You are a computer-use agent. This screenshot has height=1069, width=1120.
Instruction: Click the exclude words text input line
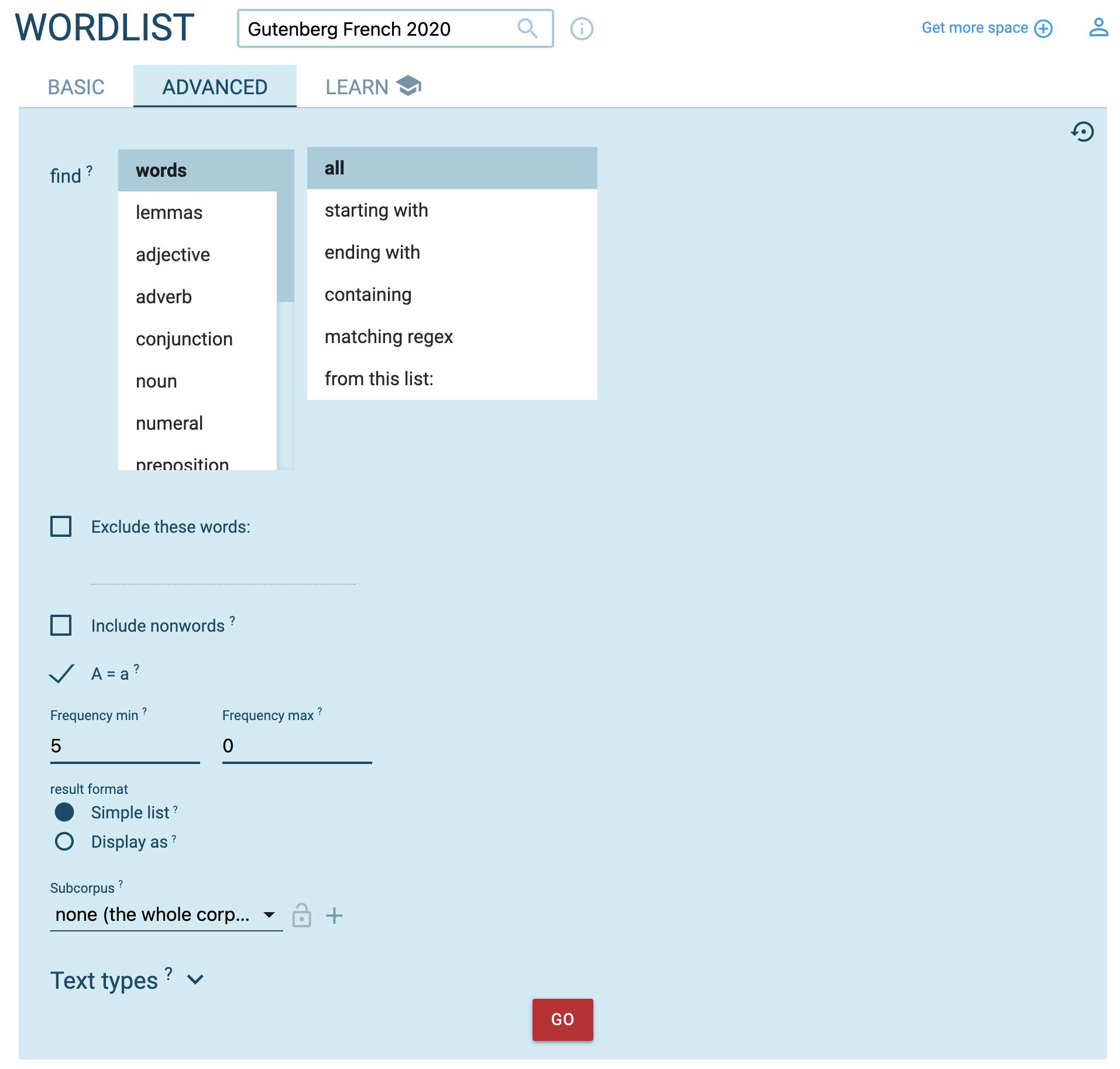(223, 571)
